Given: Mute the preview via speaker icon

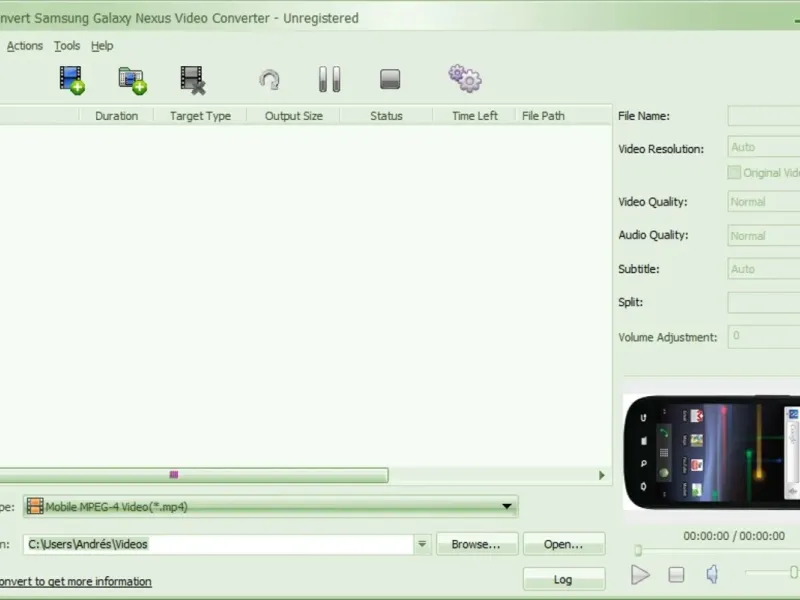Looking at the screenshot, I should point(712,574).
